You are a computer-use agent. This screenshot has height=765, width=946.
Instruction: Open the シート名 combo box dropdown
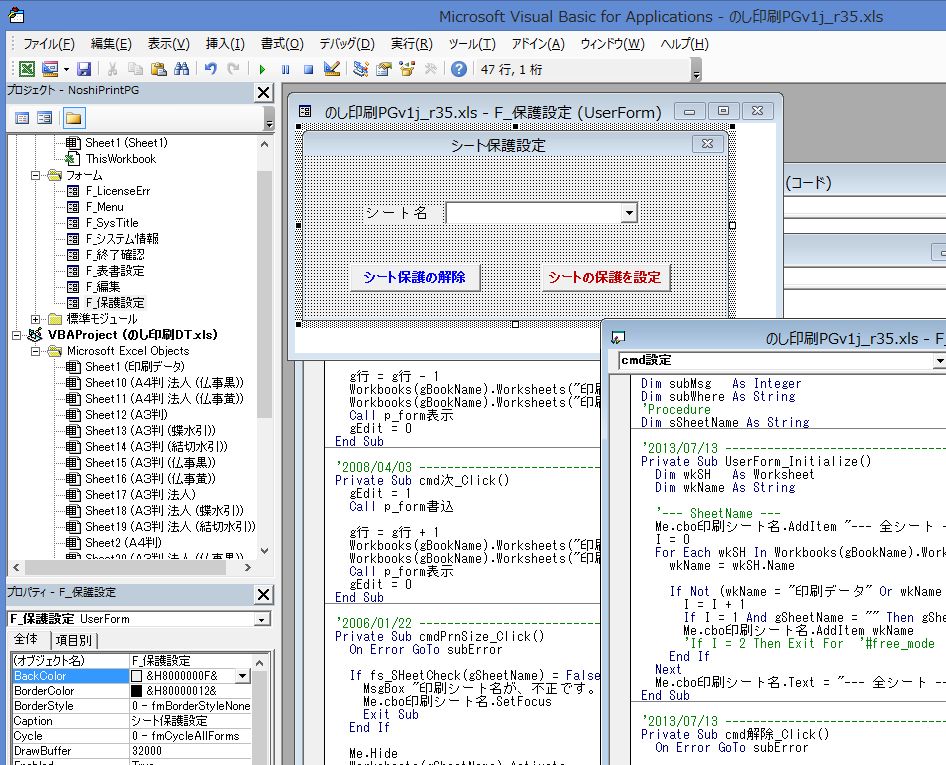pos(628,213)
